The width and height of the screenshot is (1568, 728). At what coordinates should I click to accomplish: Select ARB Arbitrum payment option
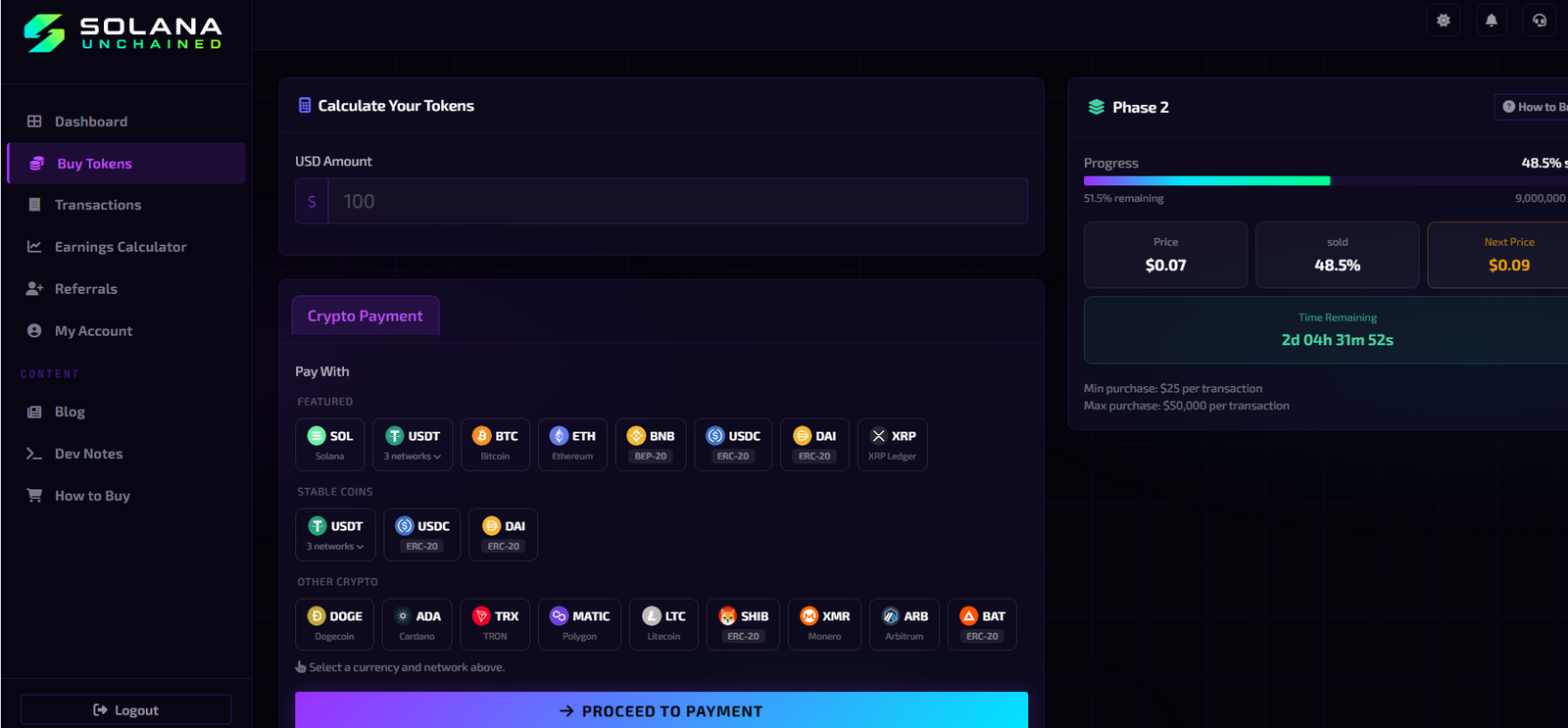click(x=905, y=625)
